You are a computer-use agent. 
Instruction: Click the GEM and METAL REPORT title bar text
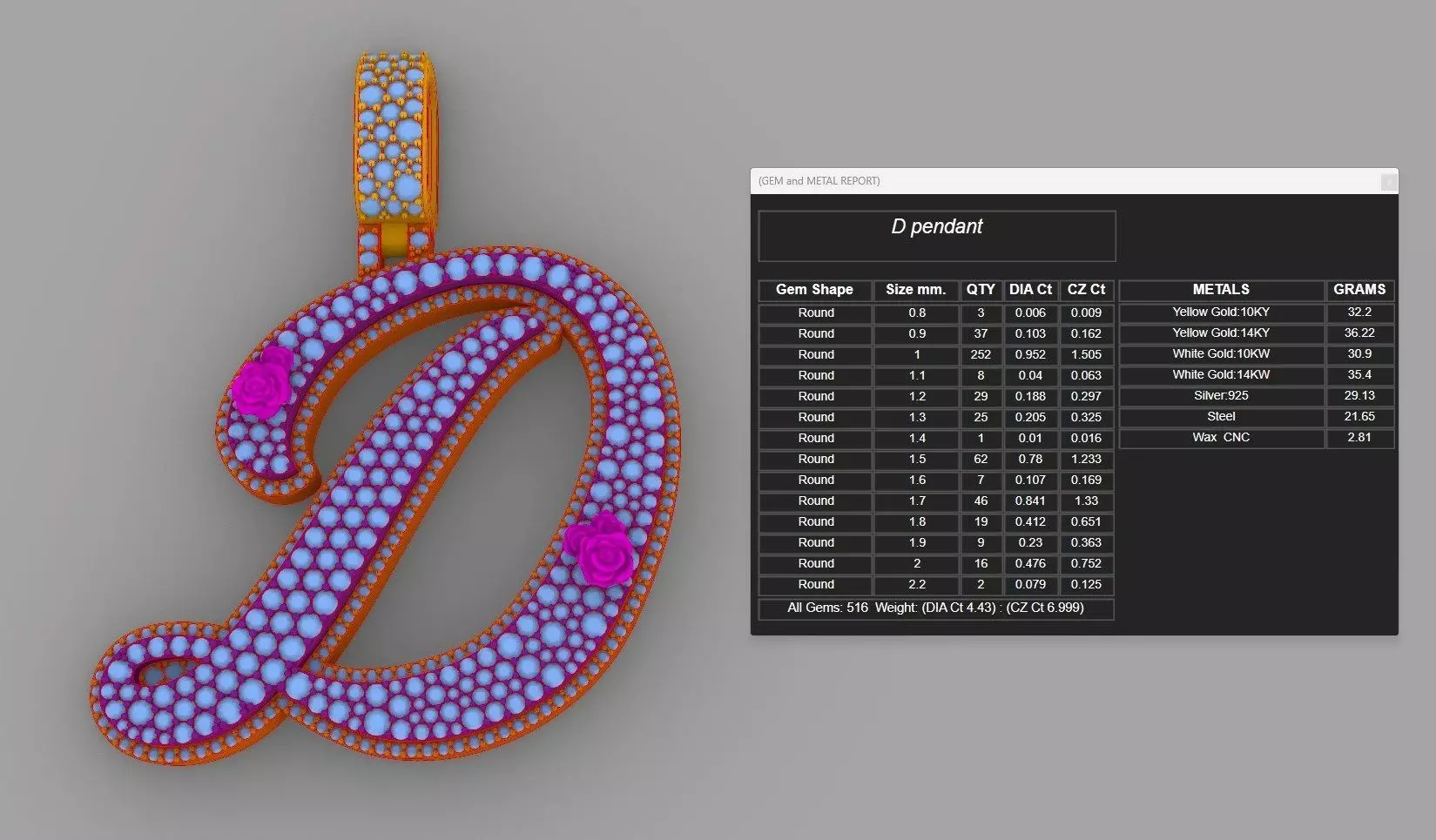point(819,181)
